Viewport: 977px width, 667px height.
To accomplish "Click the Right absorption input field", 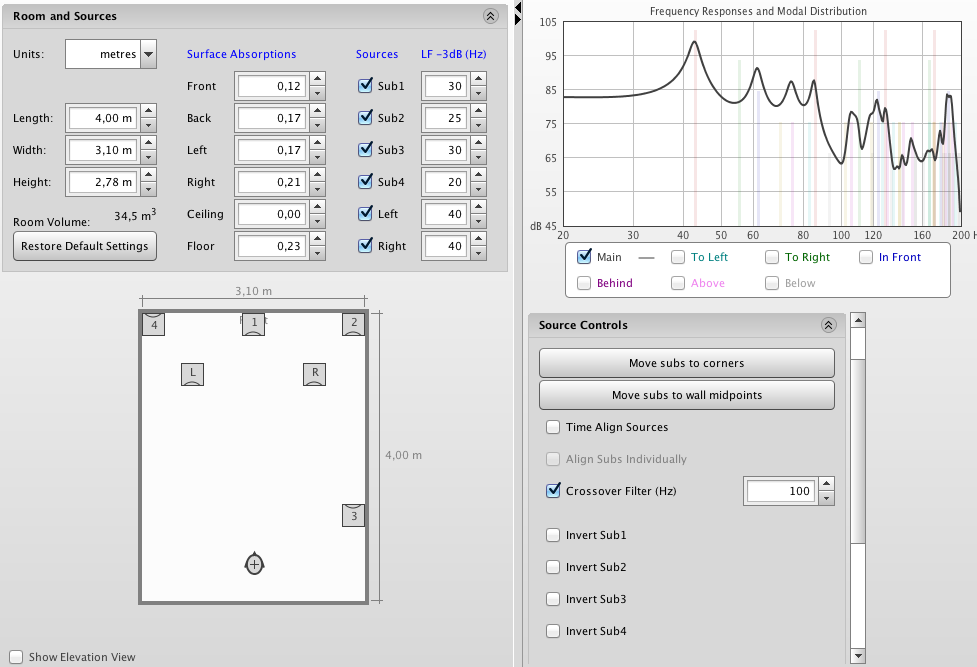I will (x=272, y=182).
